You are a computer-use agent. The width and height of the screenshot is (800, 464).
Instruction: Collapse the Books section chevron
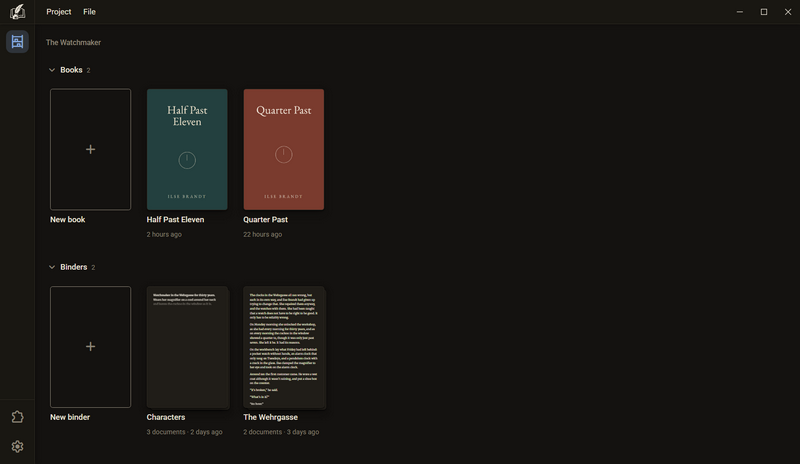(x=52, y=70)
